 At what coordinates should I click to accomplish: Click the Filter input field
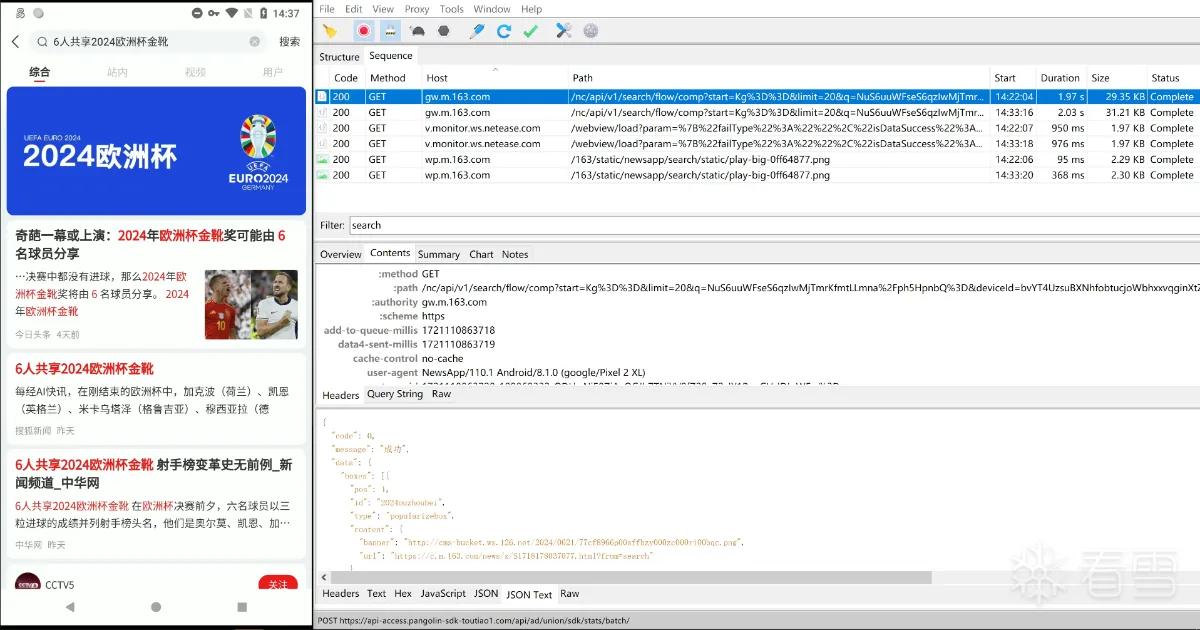tap(772, 225)
